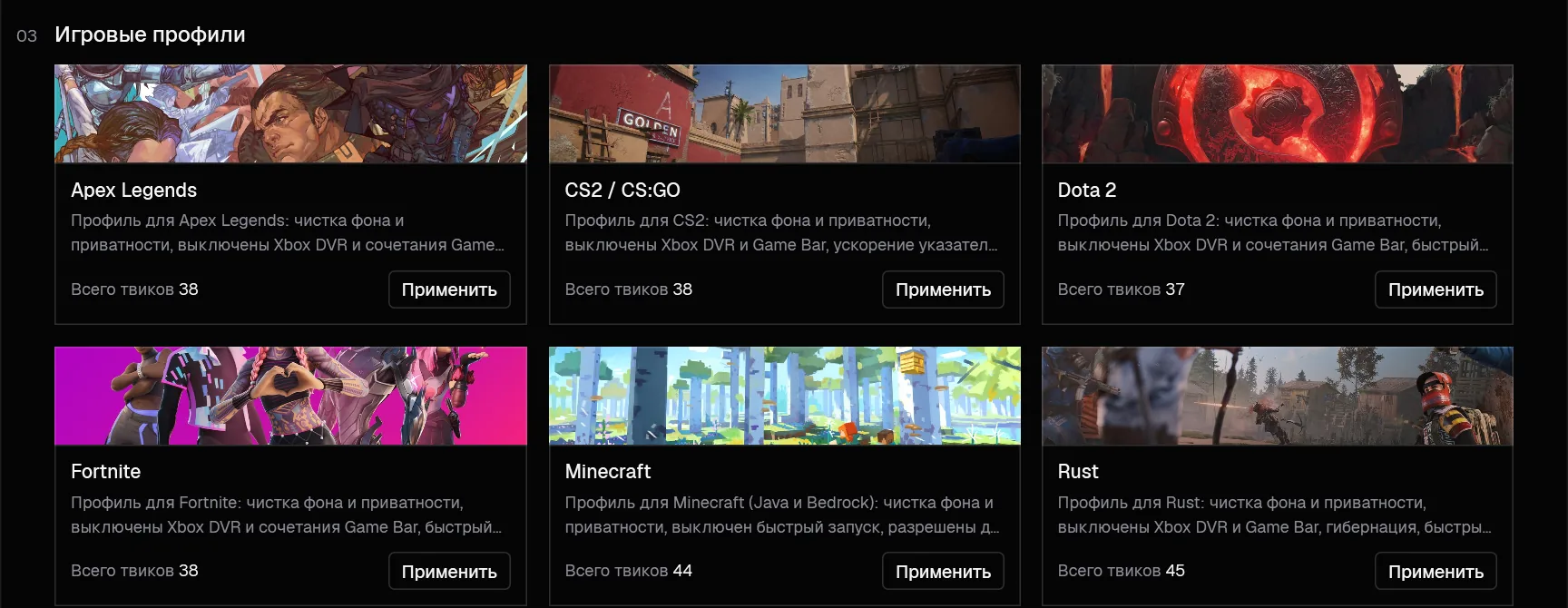Open the Apex Legends banner image
Viewport: 1568px width, 608px height.
pos(290,113)
